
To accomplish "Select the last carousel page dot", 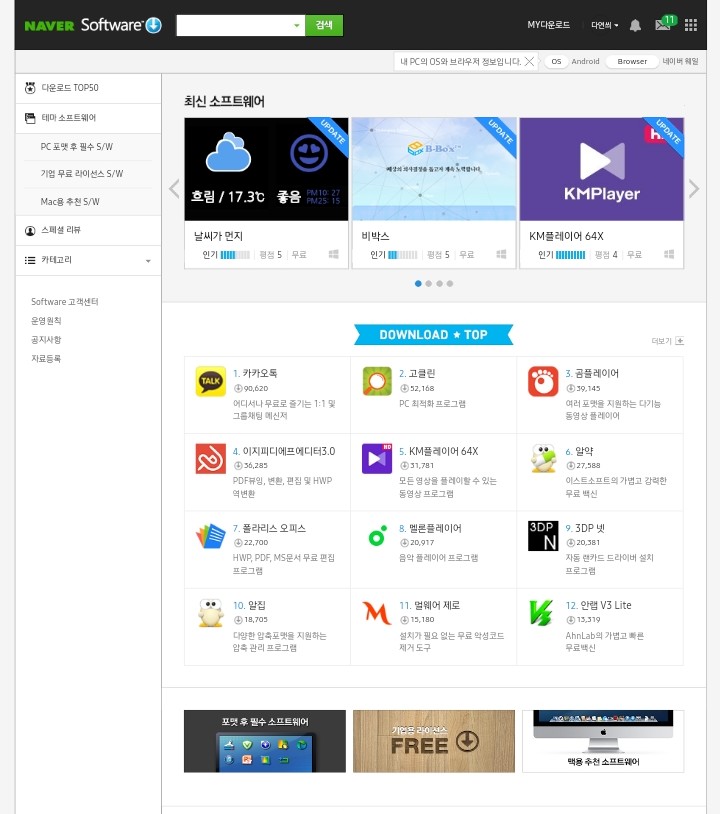I will pyautogui.click(x=451, y=283).
